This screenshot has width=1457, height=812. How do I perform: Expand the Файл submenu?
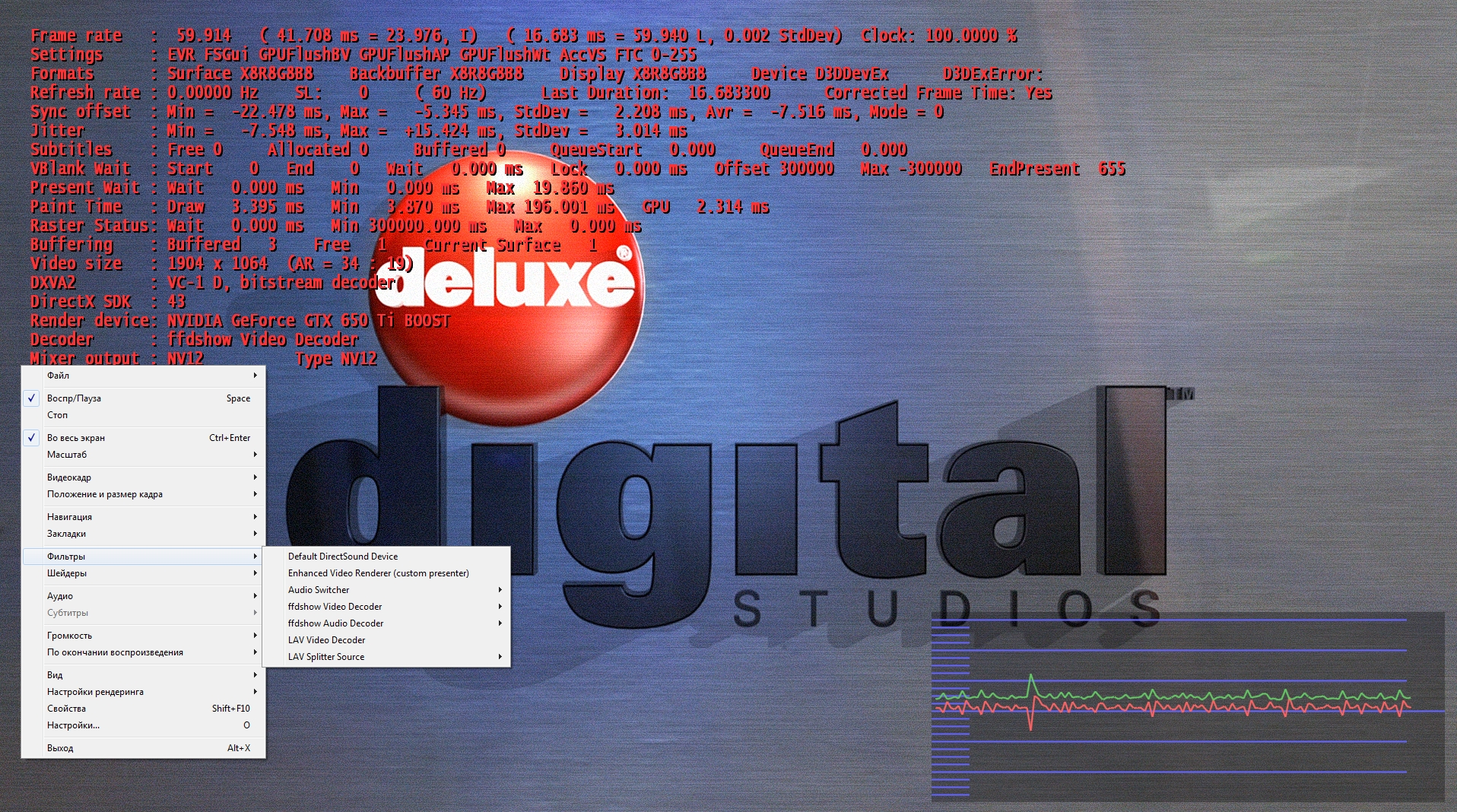coord(59,376)
